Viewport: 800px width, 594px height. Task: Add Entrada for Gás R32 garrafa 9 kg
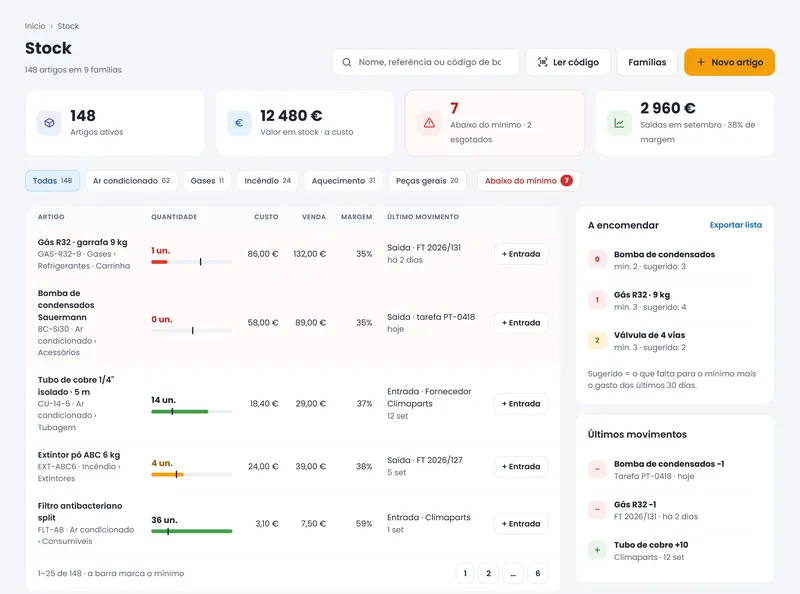pyautogui.click(x=521, y=254)
